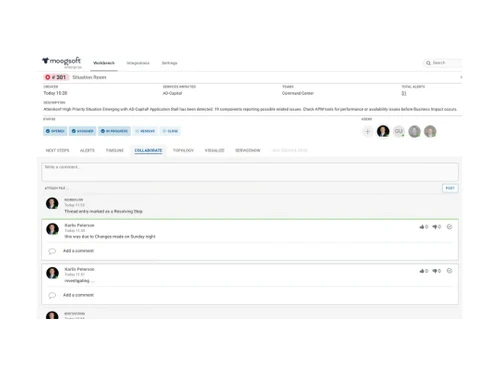Switch to the Alerts tab
Screen dimensions: 500x375
tap(87, 151)
